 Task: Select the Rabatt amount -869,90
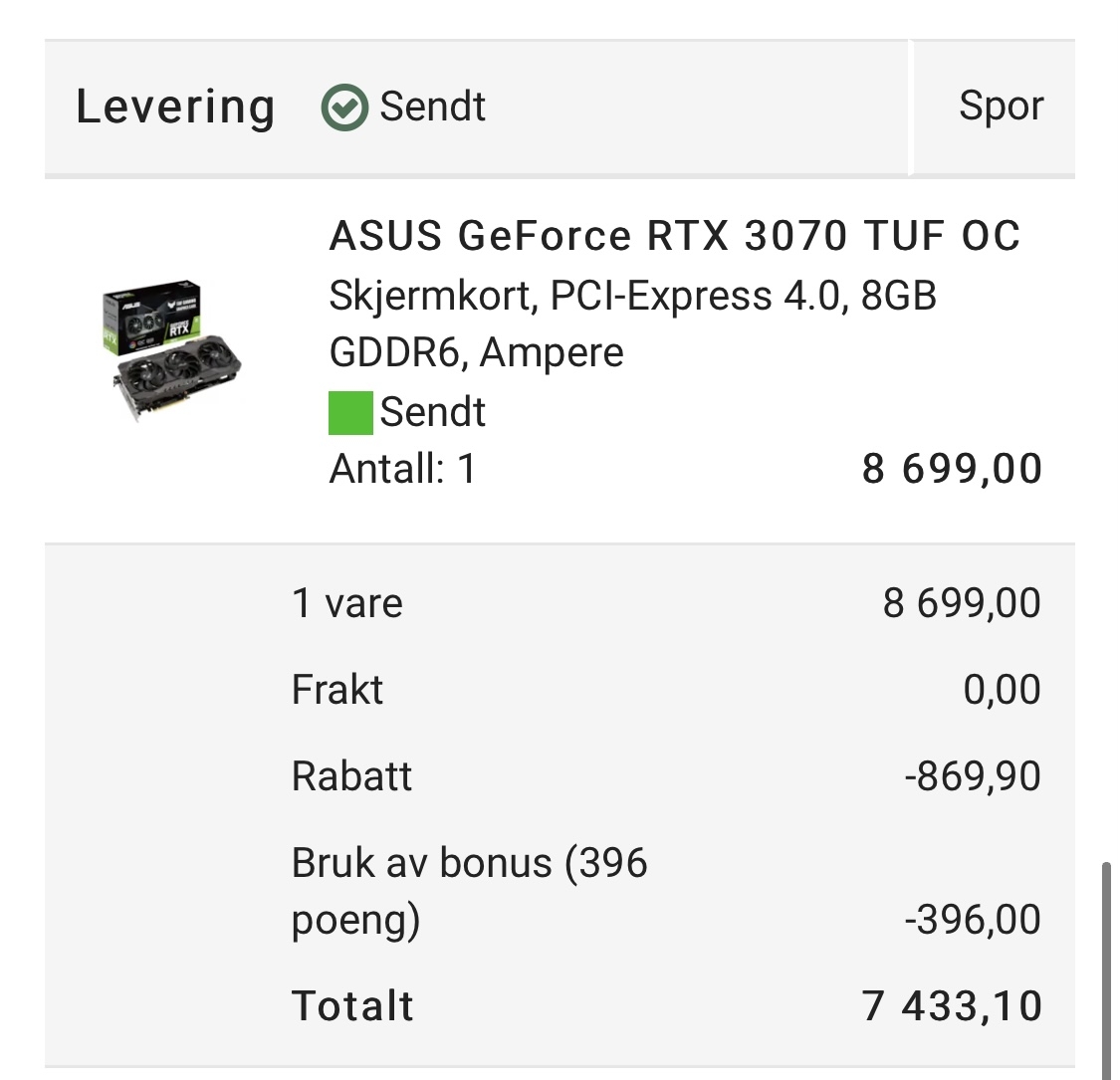[972, 776]
